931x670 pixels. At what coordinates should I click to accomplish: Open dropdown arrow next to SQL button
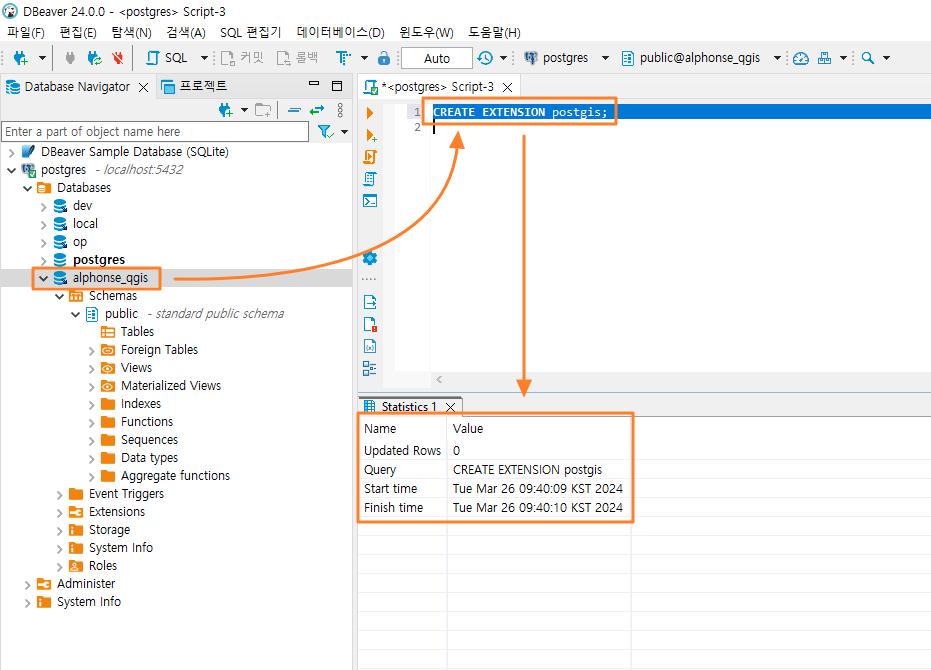[204, 58]
